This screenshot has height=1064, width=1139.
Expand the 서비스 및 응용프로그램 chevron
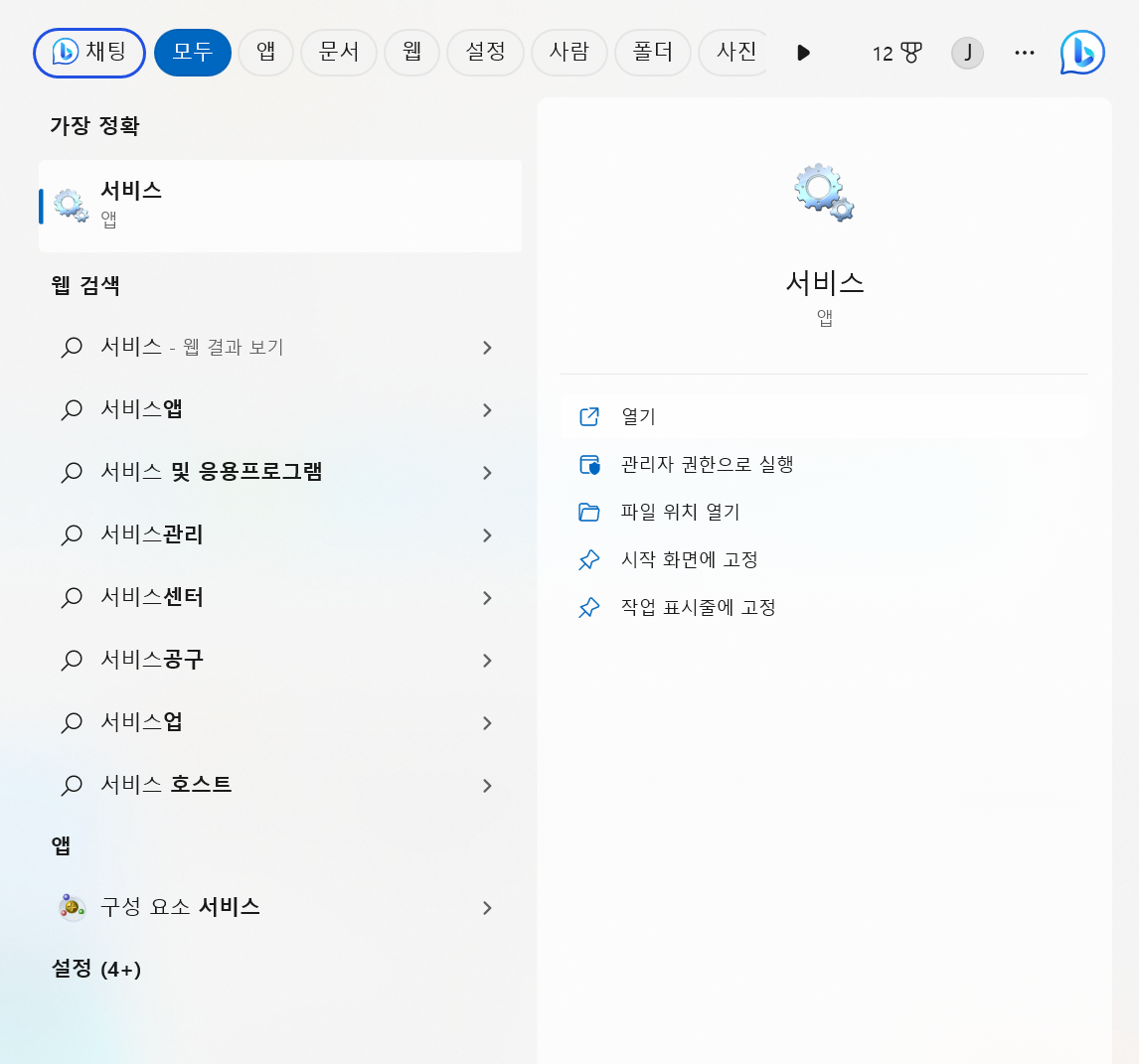[487, 473]
